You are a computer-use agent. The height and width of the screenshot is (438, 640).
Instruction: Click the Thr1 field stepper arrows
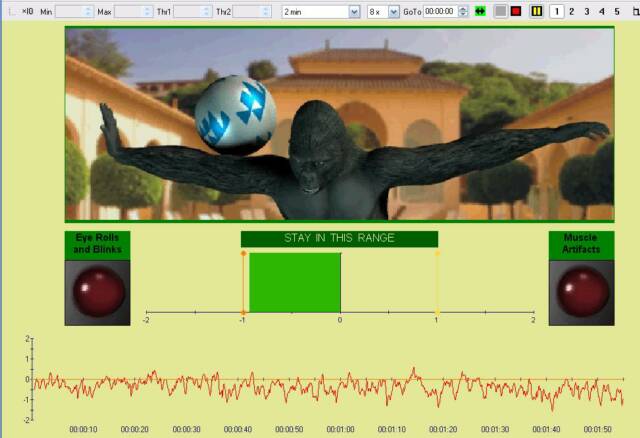207,12
